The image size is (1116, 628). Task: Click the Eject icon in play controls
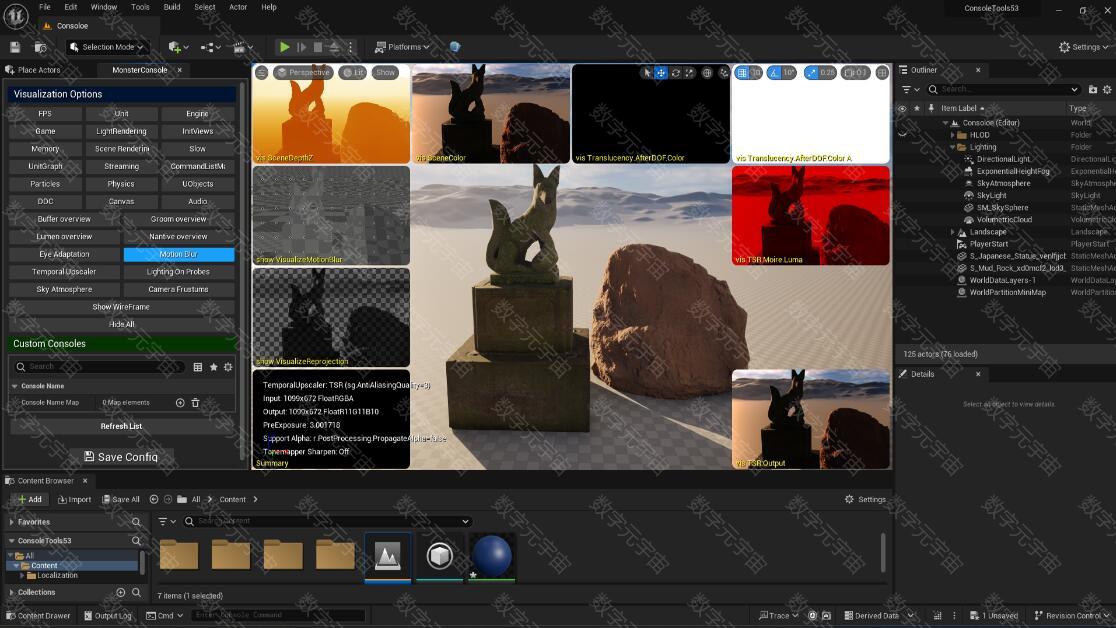[335, 47]
